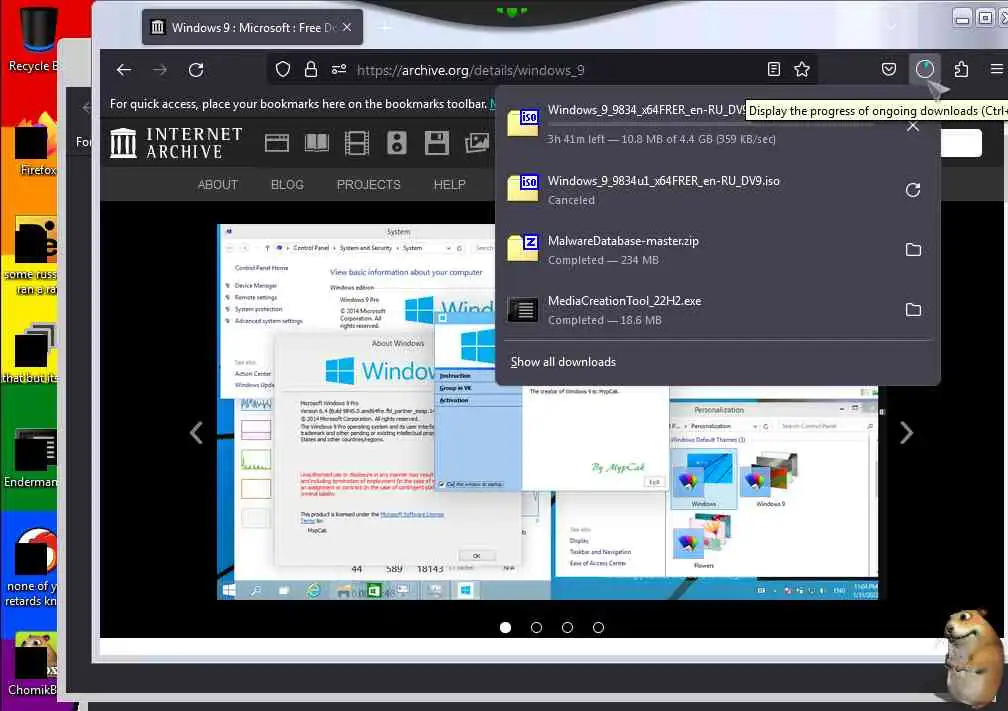Open the Extensions puzzle icon
Viewport: 1008px width, 711px height.
pos(961,69)
